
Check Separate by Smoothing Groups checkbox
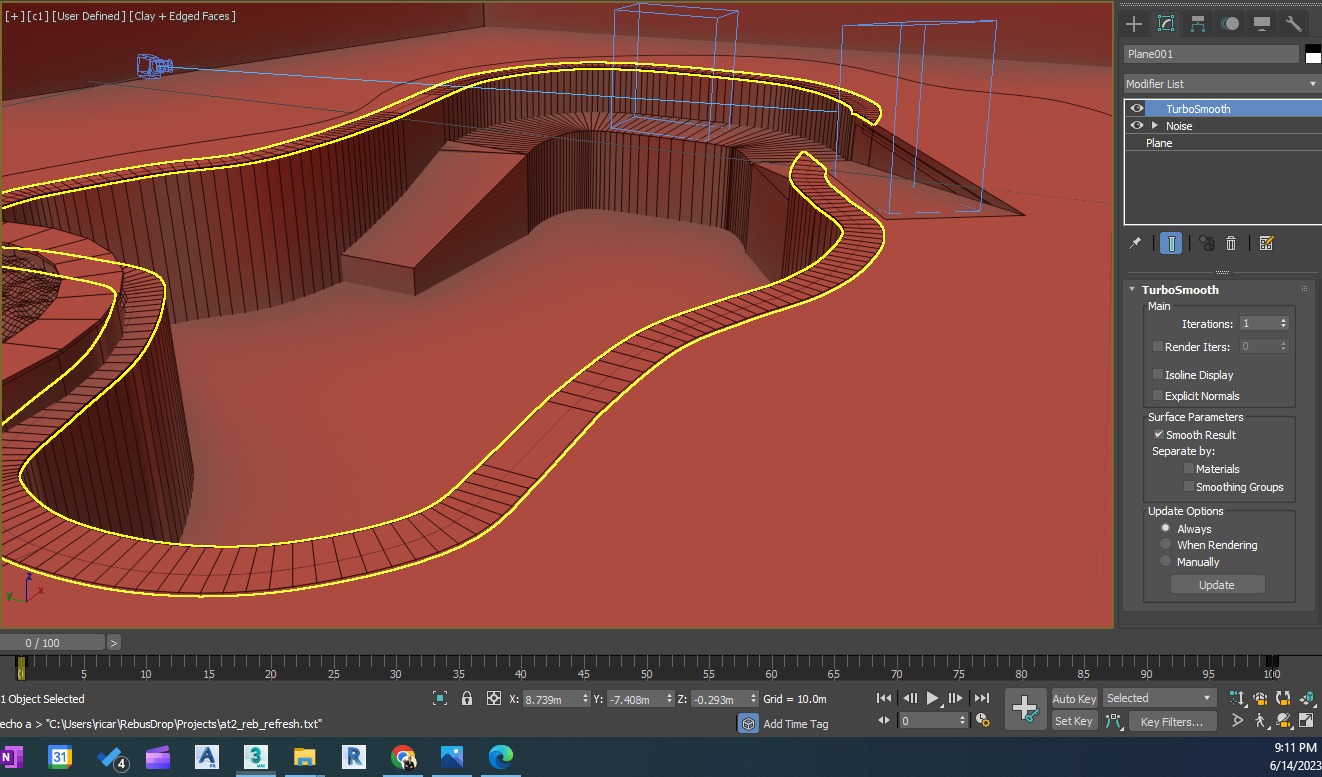[x=1189, y=487]
